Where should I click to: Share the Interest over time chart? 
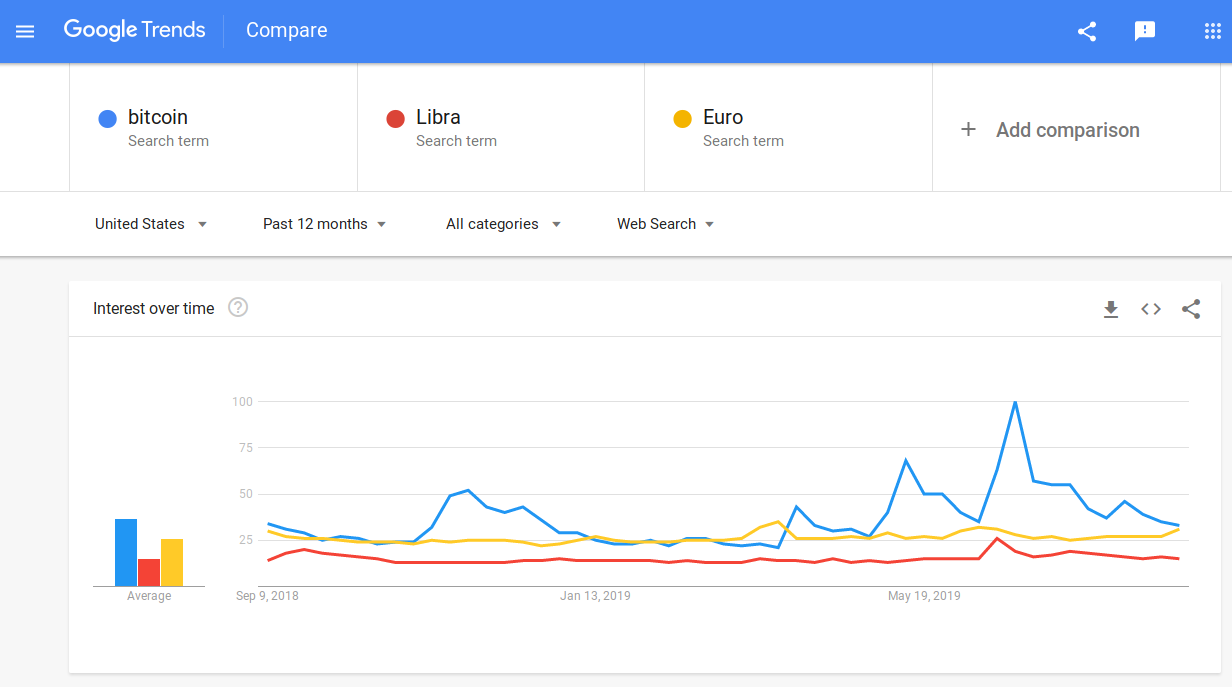click(x=1191, y=309)
